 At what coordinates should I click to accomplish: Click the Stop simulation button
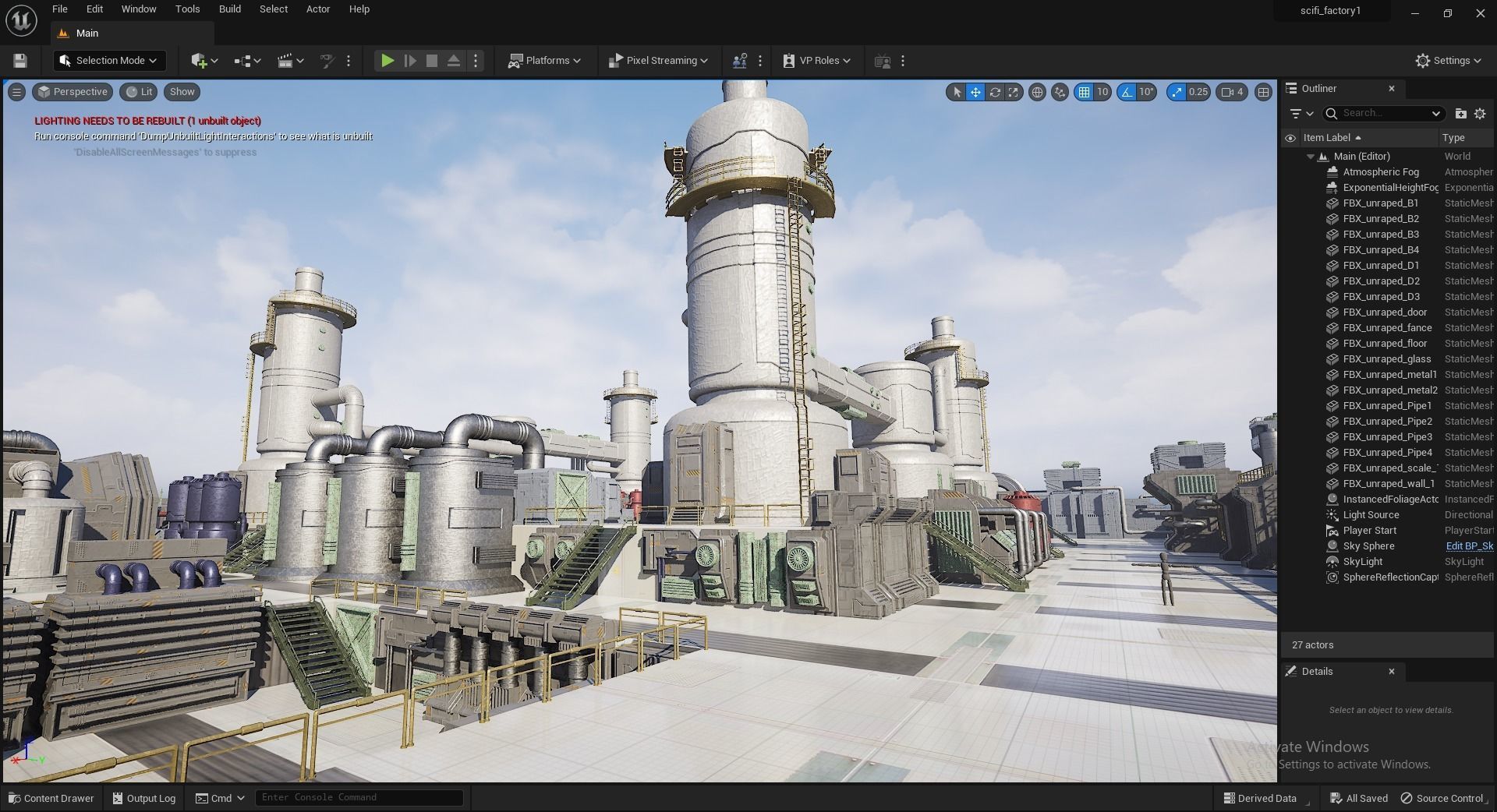[x=431, y=61]
